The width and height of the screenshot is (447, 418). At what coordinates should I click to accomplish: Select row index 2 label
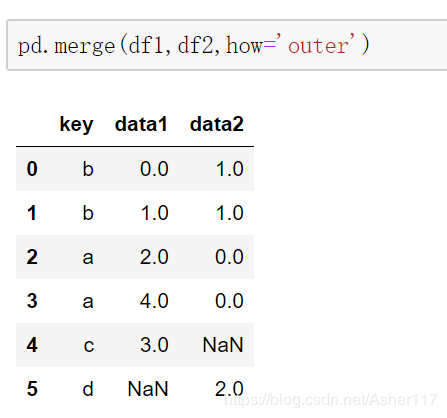(32, 257)
